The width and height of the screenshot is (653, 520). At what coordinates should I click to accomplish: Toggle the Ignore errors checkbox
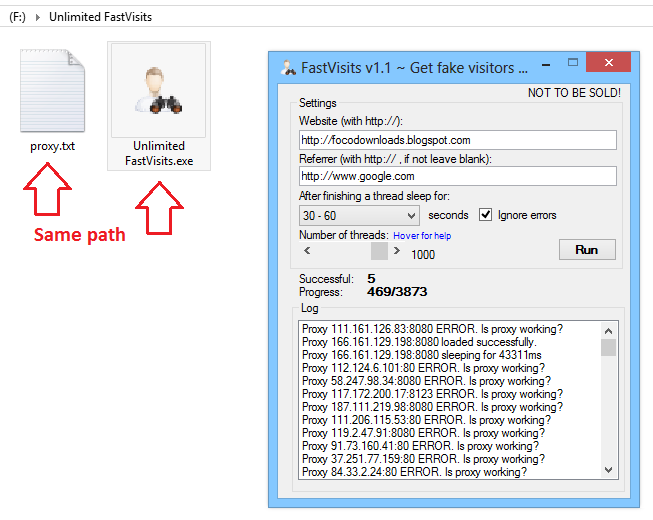485,215
